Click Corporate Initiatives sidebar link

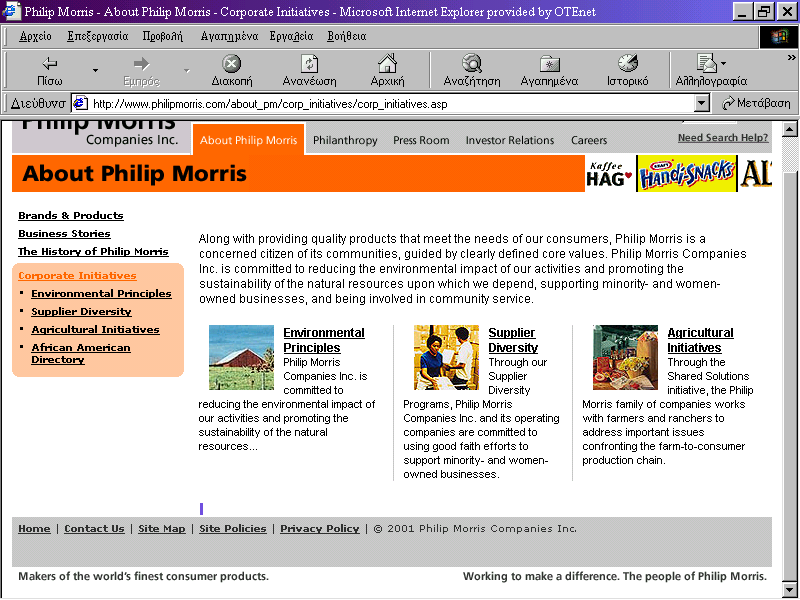point(78,275)
